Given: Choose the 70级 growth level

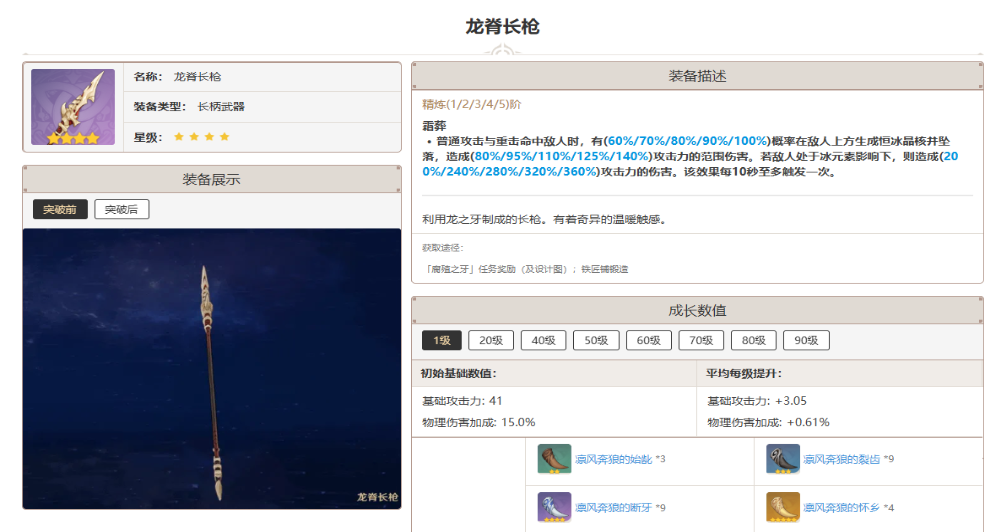Looking at the screenshot, I should tap(701, 340).
